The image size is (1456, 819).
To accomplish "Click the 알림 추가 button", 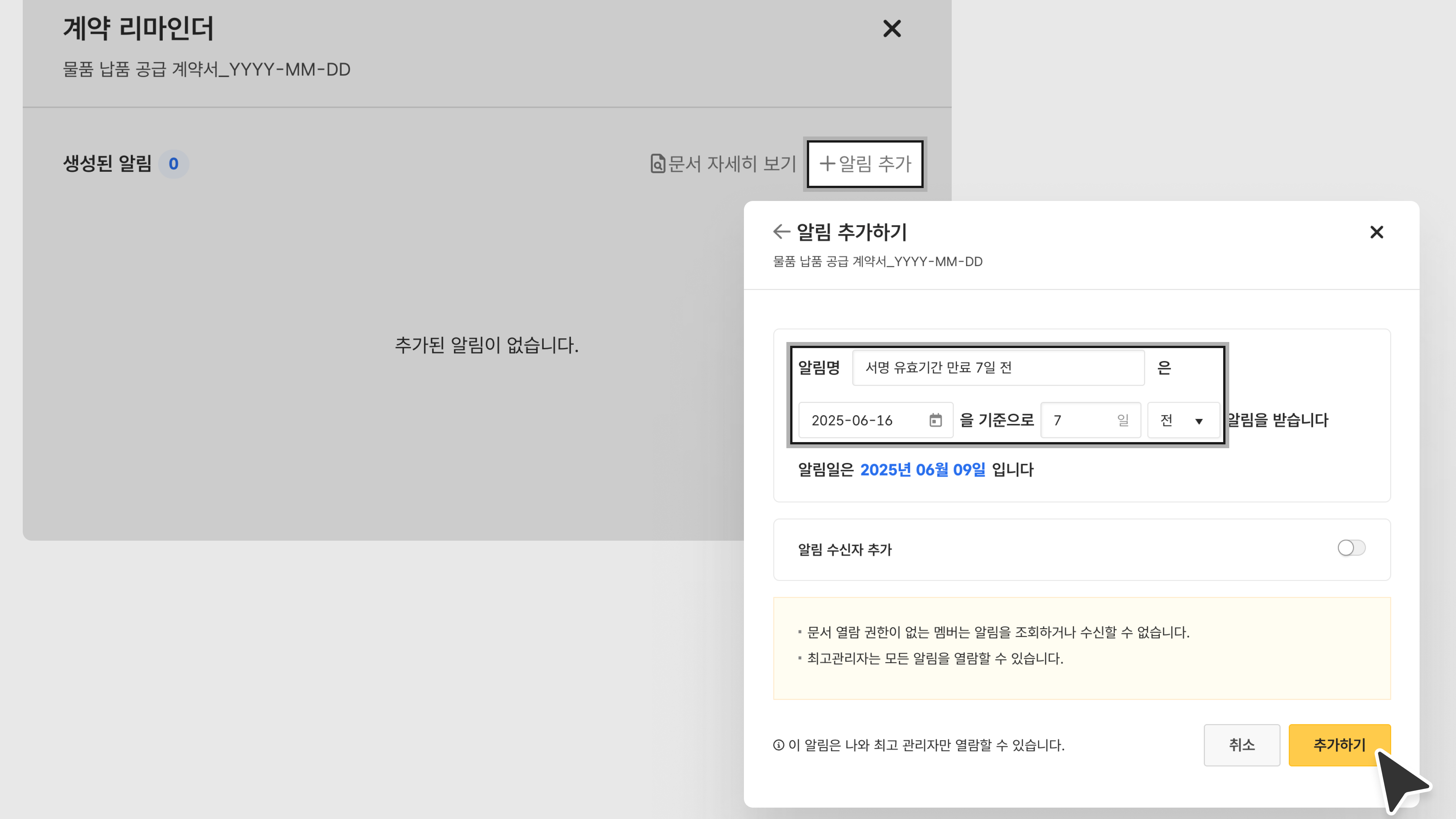I will 865,164.
